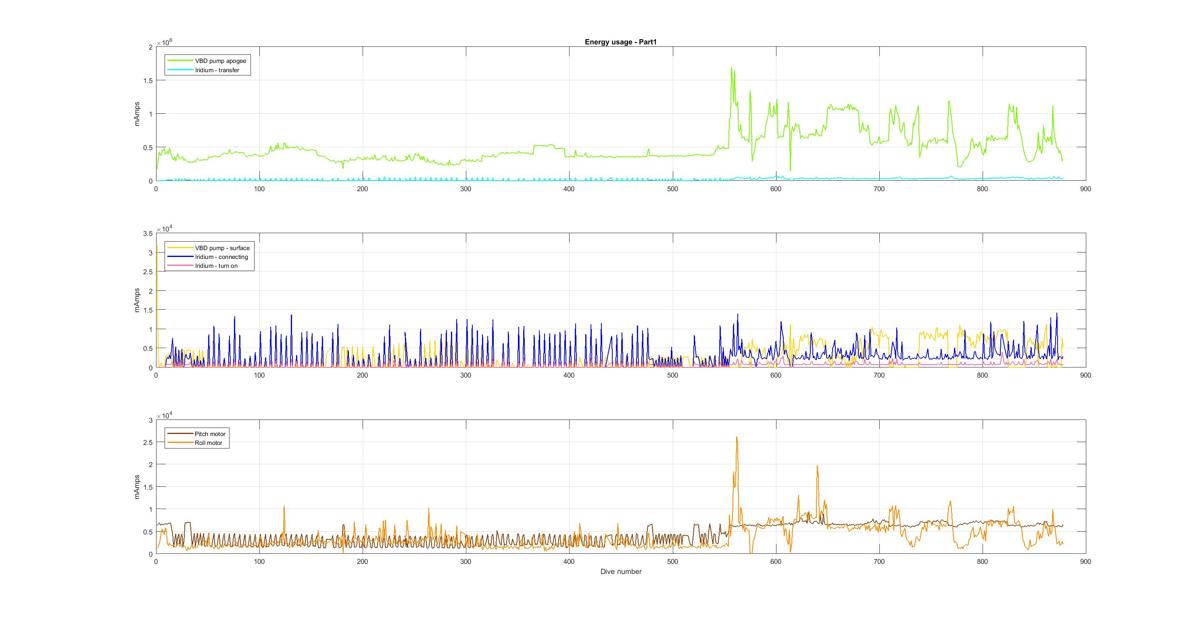This screenshot has height=622, width=1200.
Task: Click the '900' x-tick under the bottom plot
Action: [1085, 563]
